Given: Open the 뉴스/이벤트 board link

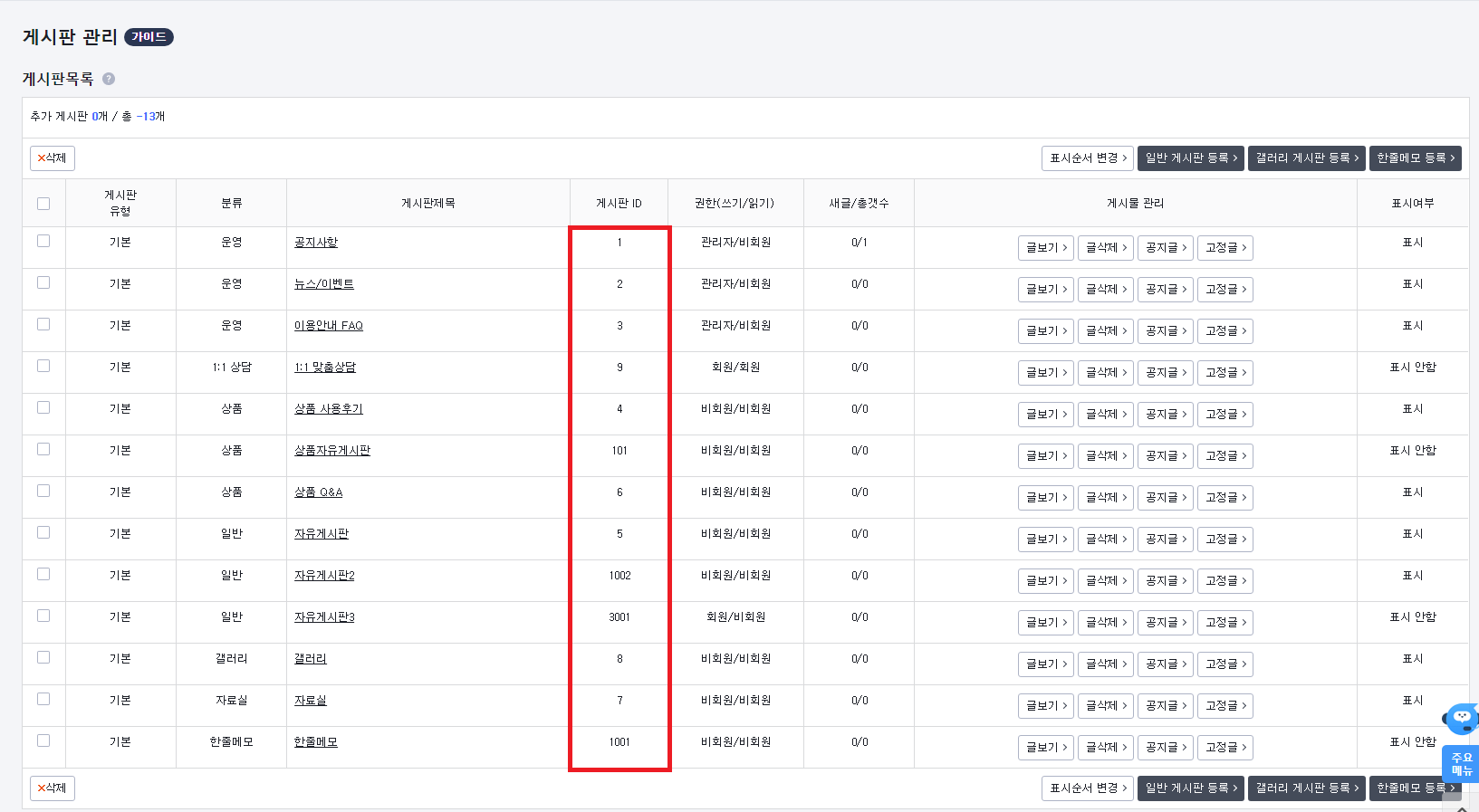Looking at the screenshot, I should [x=324, y=284].
